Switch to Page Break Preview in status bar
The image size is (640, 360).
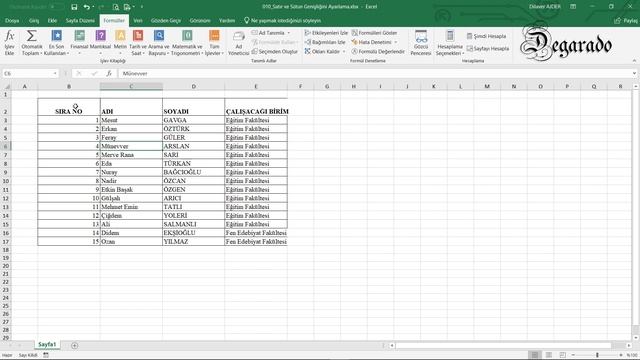(x=562, y=355)
